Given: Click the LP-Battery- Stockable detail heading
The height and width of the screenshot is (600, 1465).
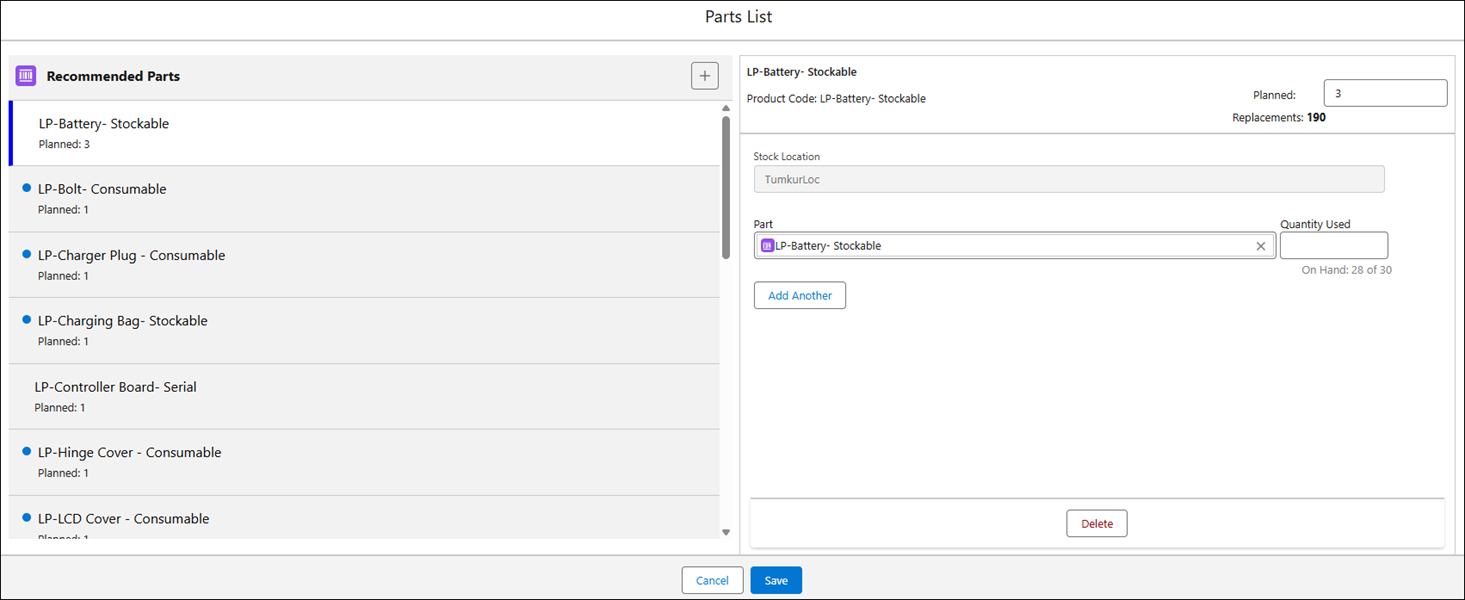Looking at the screenshot, I should point(802,72).
